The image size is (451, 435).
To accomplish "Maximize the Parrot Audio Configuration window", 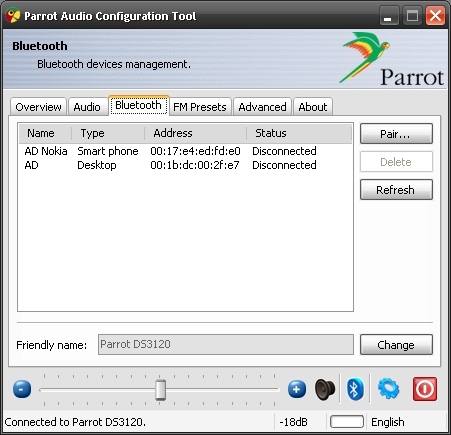I will tap(412, 16).
